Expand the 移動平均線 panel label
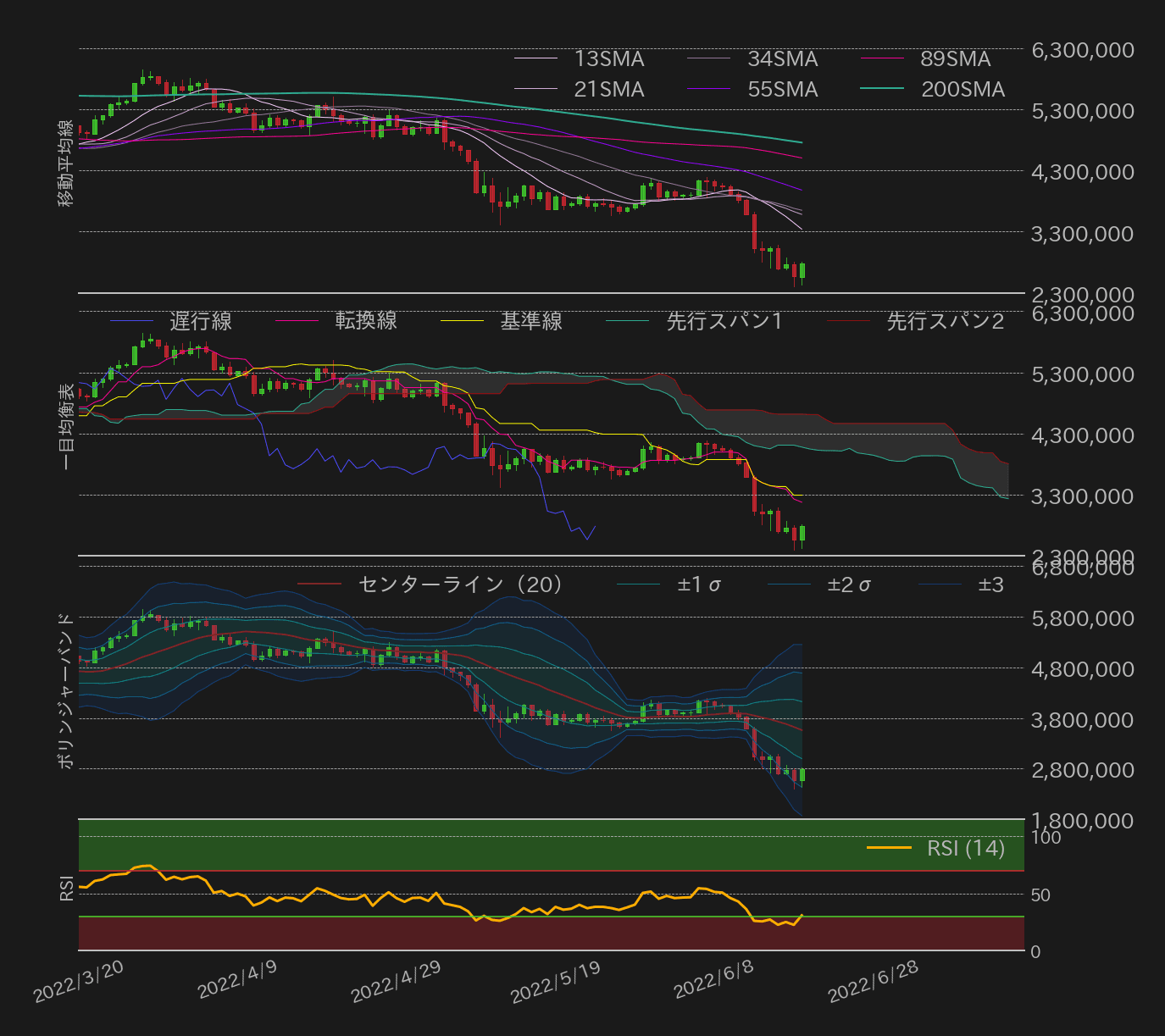This screenshot has height=1036, width=1165. [66, 161]
